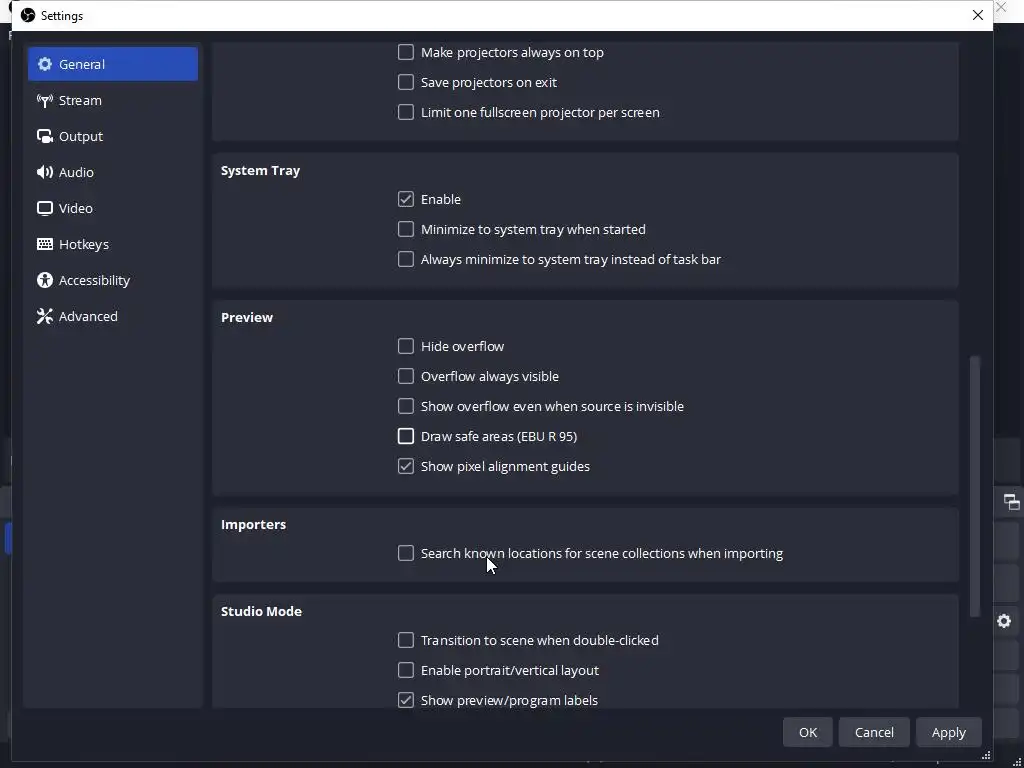Click the General gear icon in sidebar
The image size is (1024, 768).
click(x=45, y=64)
